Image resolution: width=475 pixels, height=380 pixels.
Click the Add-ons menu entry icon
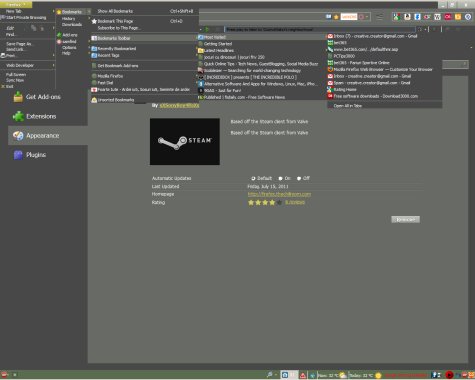coord(59,35)
